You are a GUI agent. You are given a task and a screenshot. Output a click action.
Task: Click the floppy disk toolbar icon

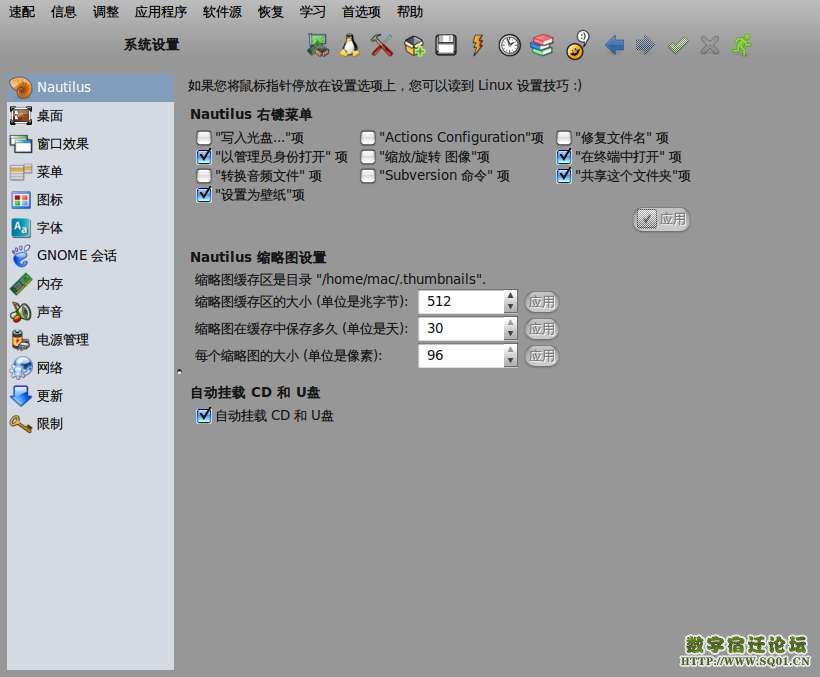[446, 45]
